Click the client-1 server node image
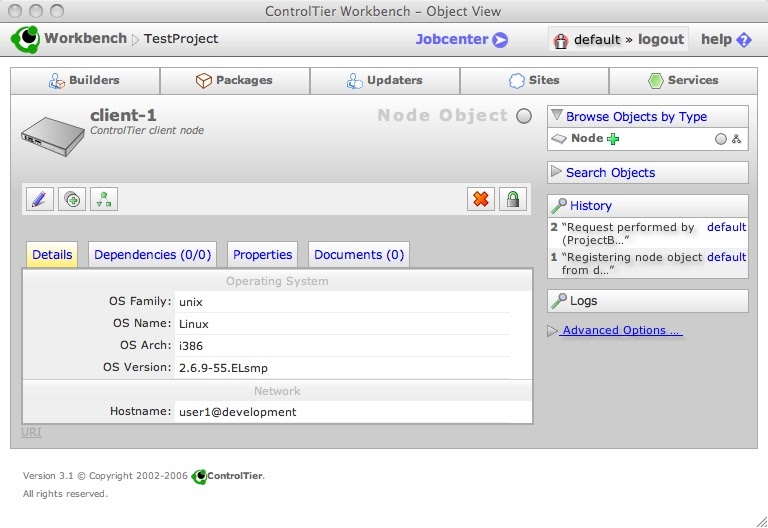The image size is (768, 528). click(52, 136)
